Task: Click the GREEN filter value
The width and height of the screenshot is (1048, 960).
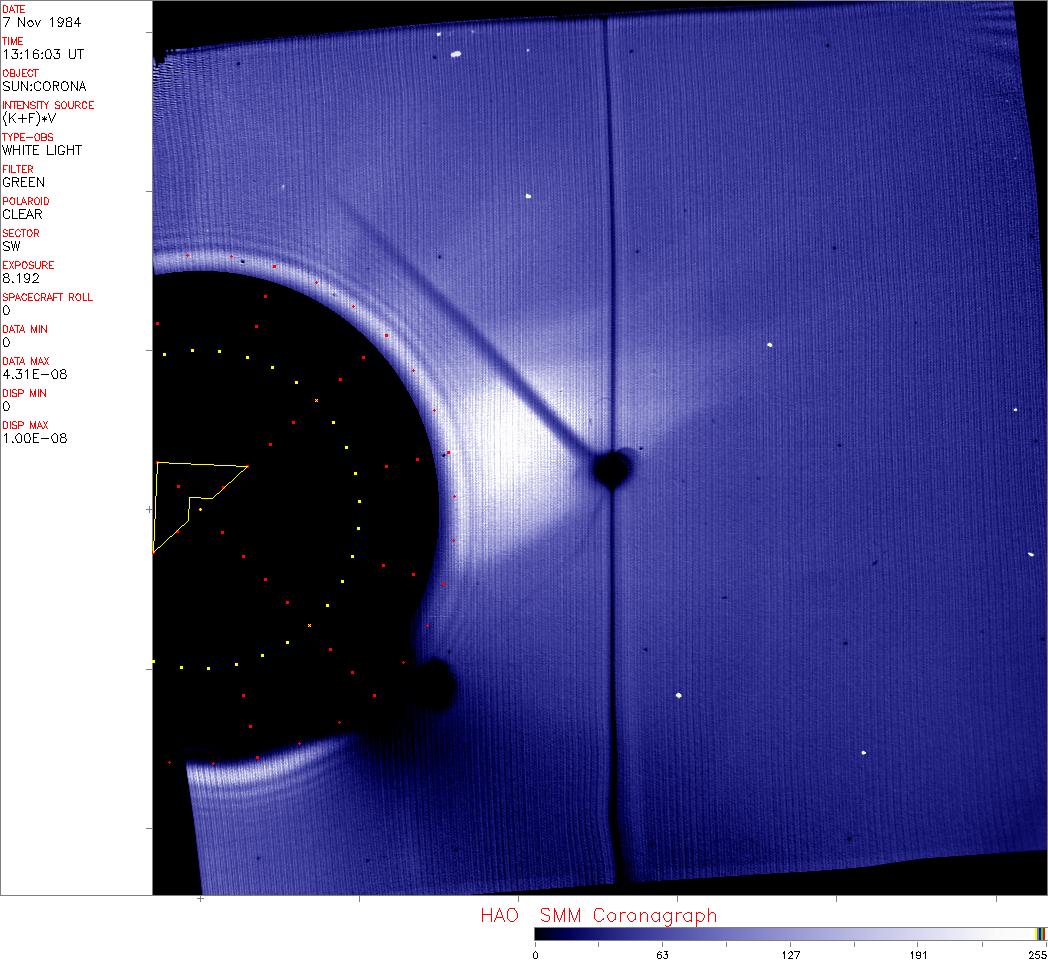Action: tap(24, 182)
